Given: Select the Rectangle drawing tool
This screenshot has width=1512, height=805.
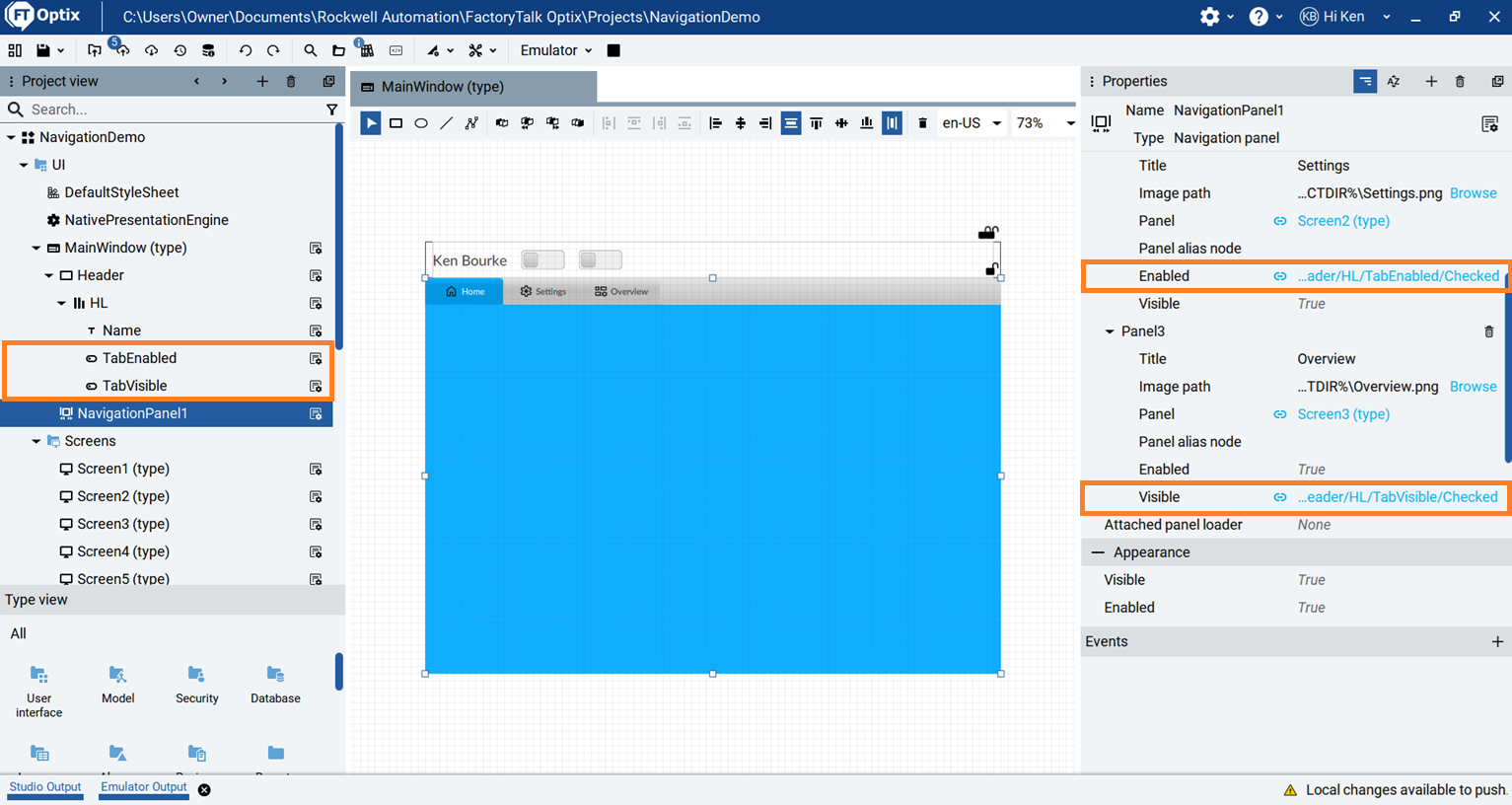Looking at the screenshot, I should coord(396,123).
